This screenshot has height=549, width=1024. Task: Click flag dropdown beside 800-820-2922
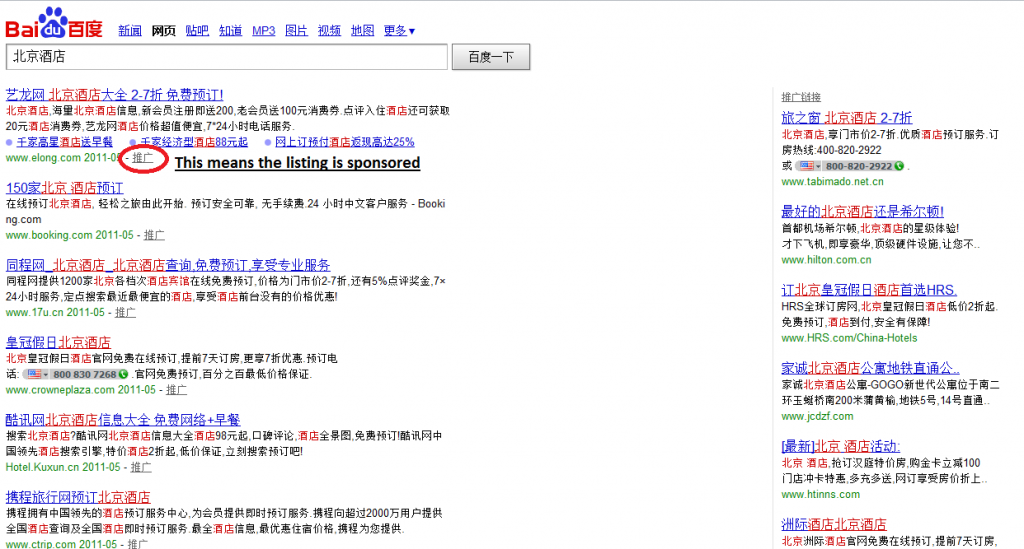pyautogui.click(x=810, y=166)
